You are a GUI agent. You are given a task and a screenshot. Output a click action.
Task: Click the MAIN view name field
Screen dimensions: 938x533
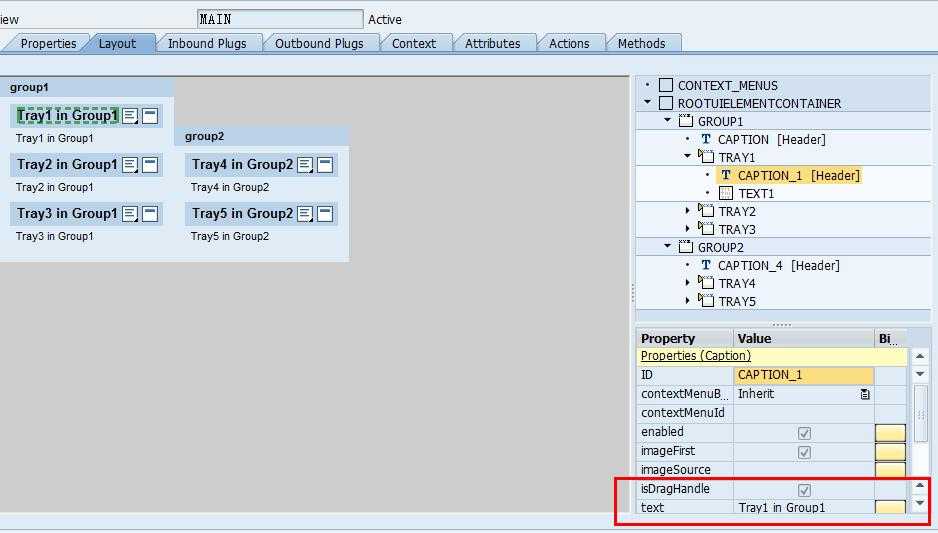[x=279, y=19]
